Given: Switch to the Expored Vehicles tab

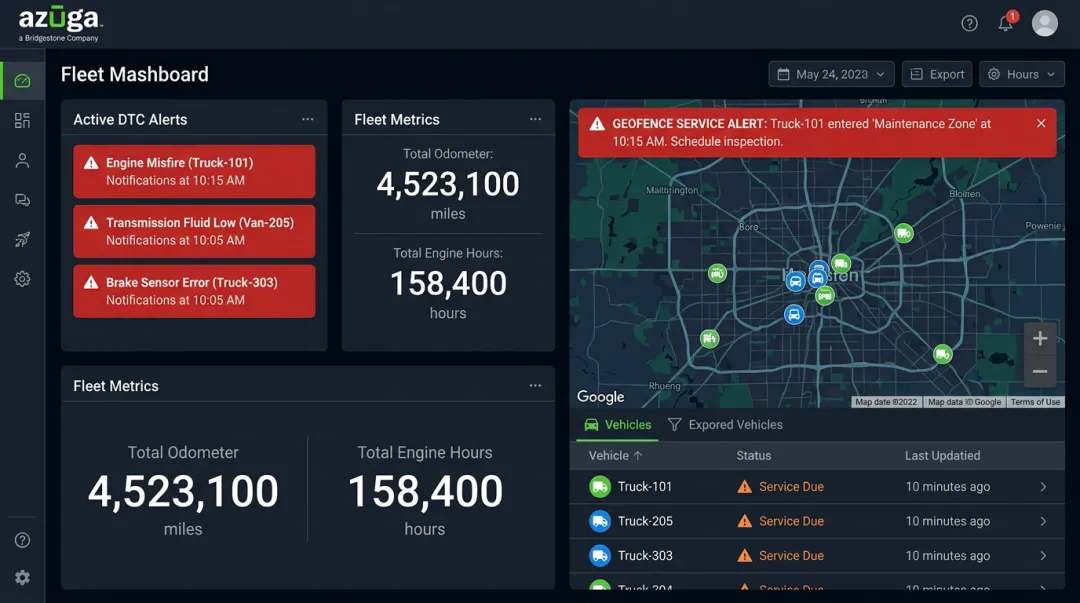Looking at the screenshot, I should (x=725, y=425).
